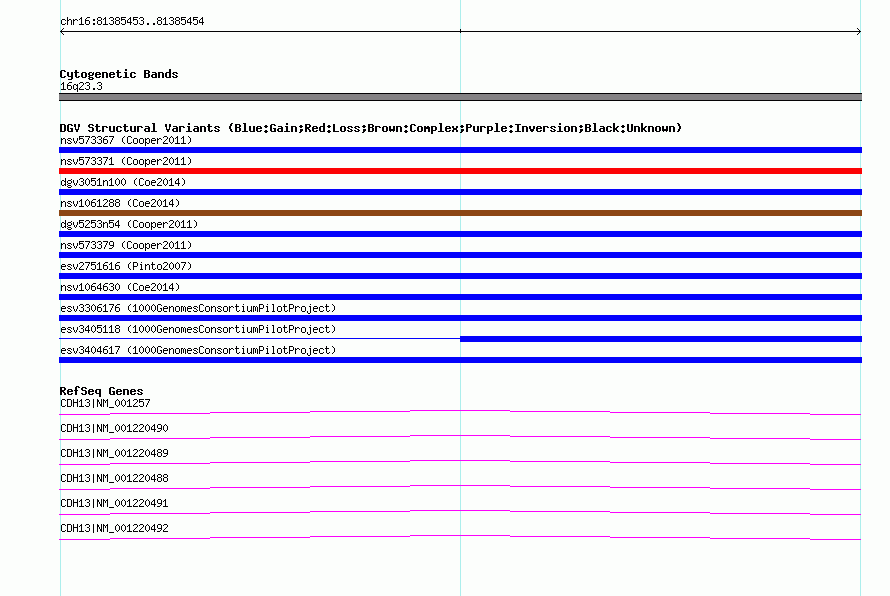Click the center tick on the coordinate ruler
Screen dimensions: 890x596
[460, 31]
